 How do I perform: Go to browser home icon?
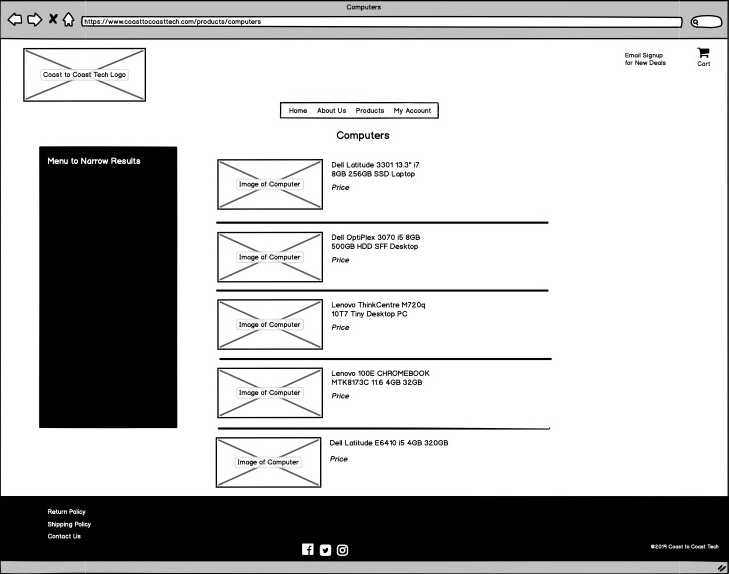coord(68,19)
